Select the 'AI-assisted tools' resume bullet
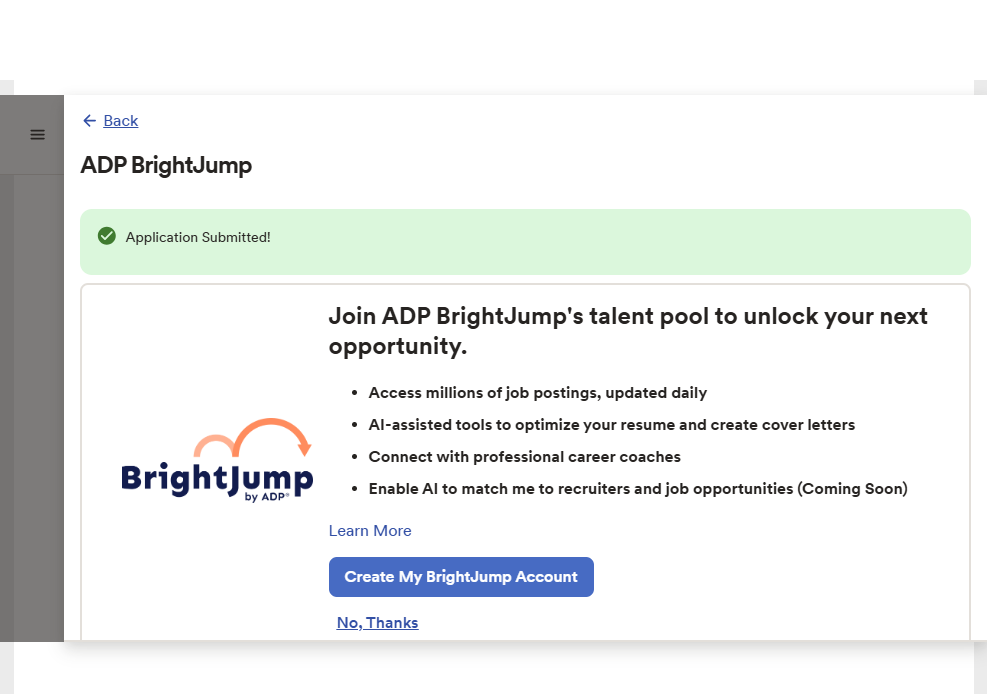The height and width of the screenshot is (694, 987). [611, 425]
